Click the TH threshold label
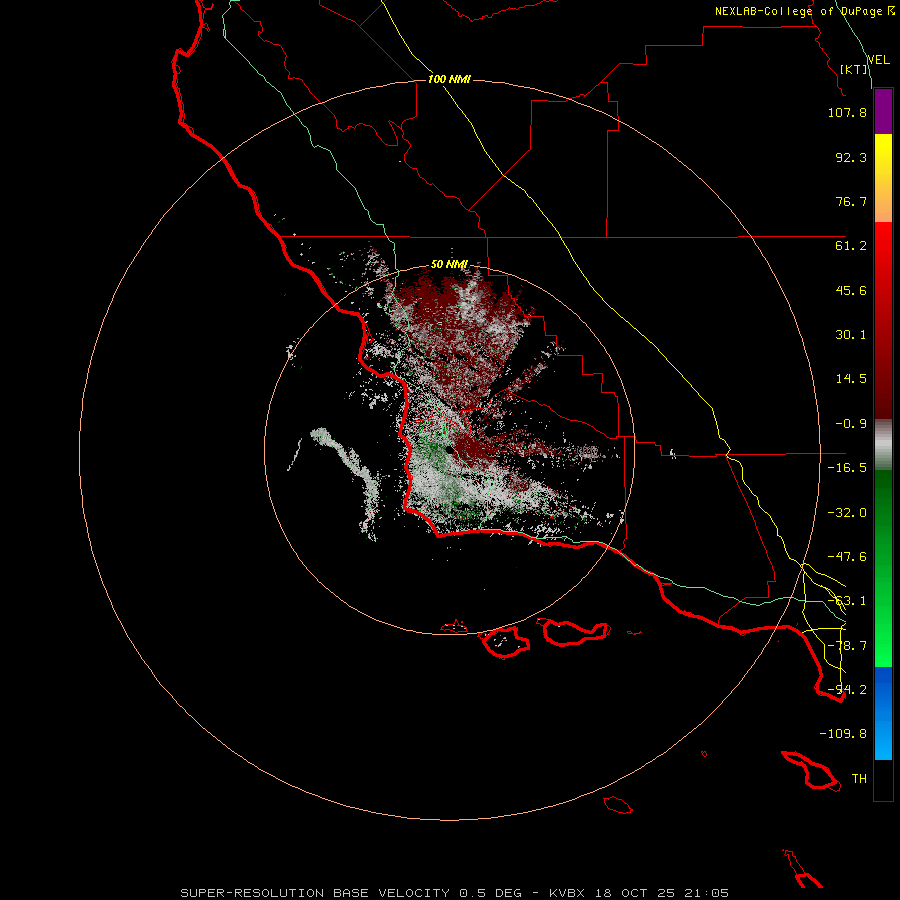This screenshot has width=900, height=900. tap(859, 779)
